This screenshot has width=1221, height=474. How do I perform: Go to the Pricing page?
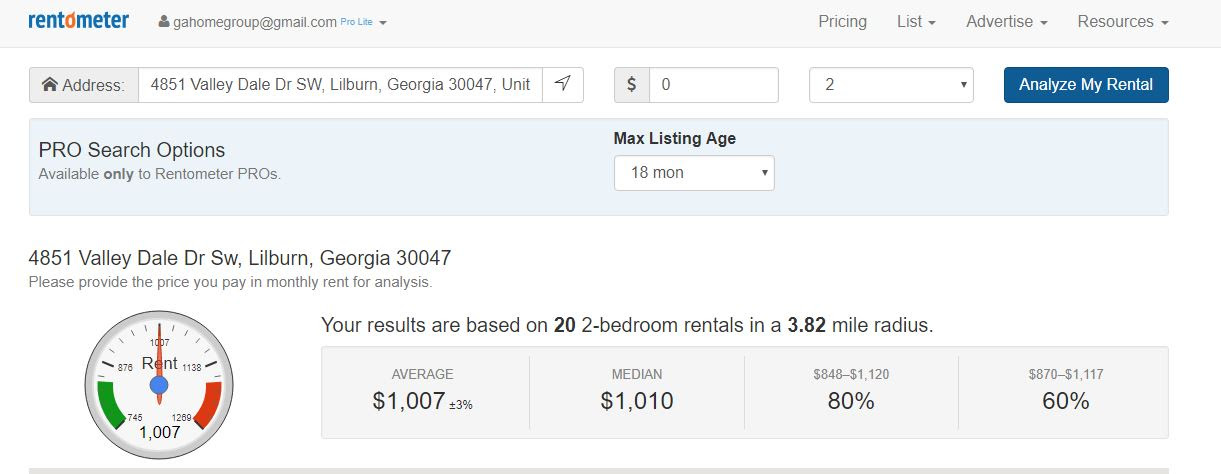(842, 21)
